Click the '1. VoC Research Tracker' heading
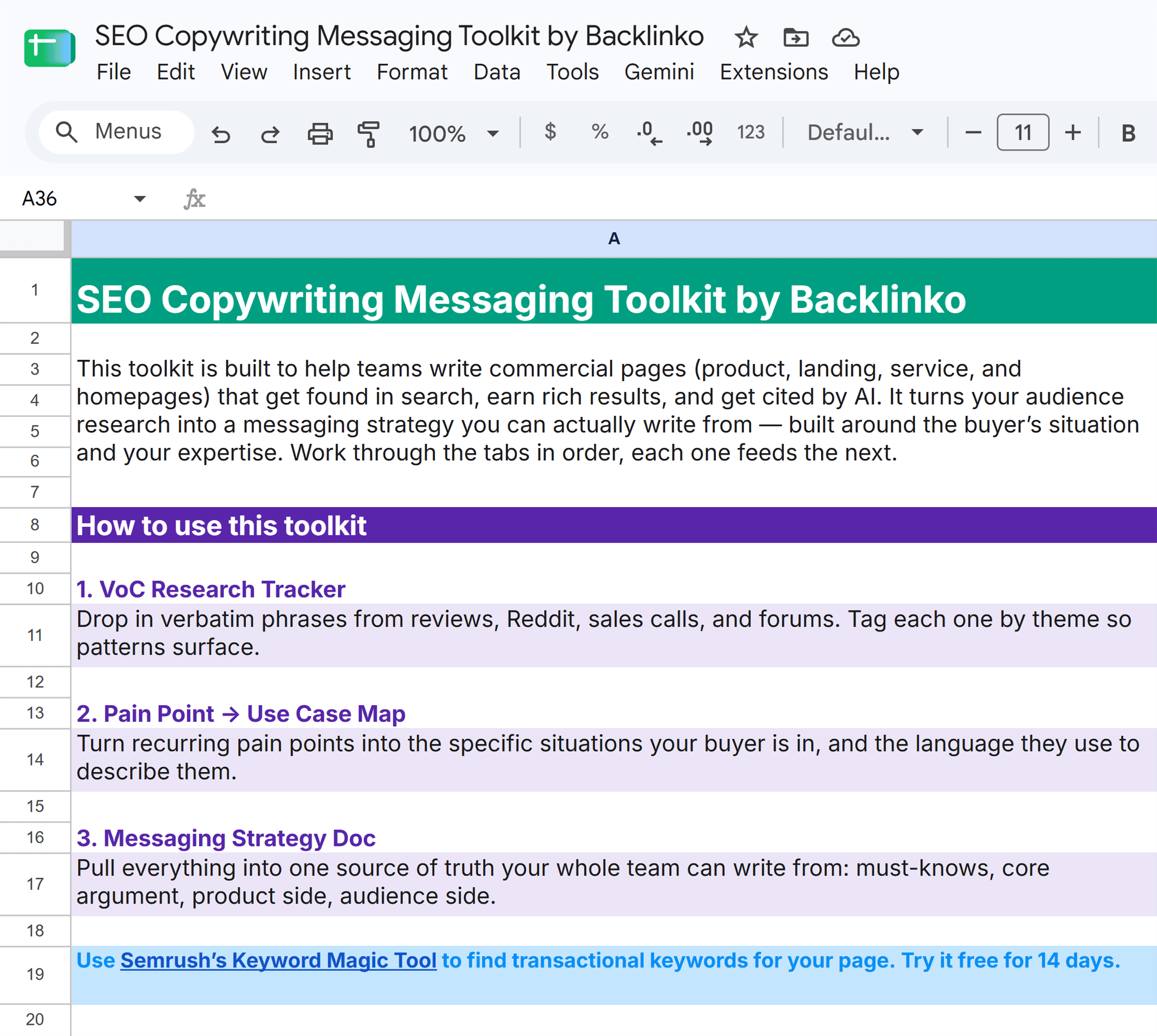The height and width of the screenshot is (1036, 1157). pos(211,589)
